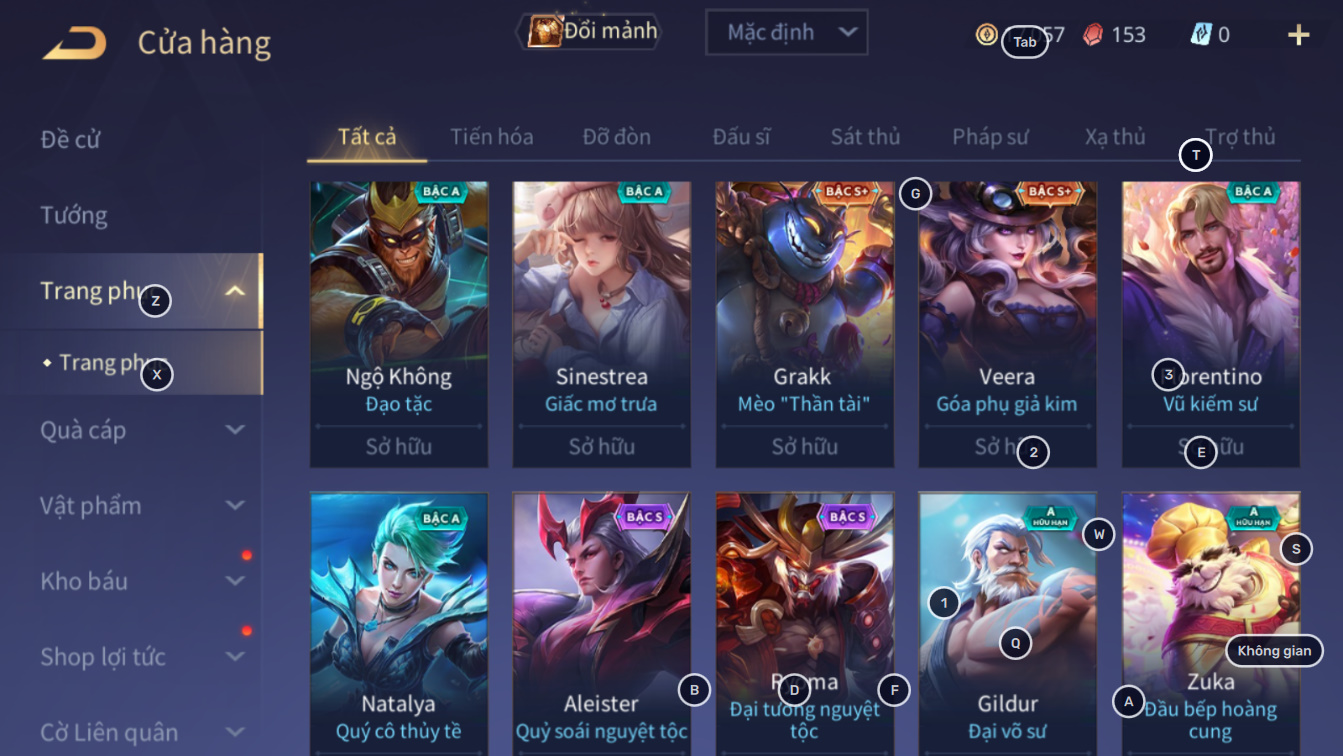Select the Pháp sư tab
Image resolution: width=1343 pixels, height=756 pixels.
(991, 137)
